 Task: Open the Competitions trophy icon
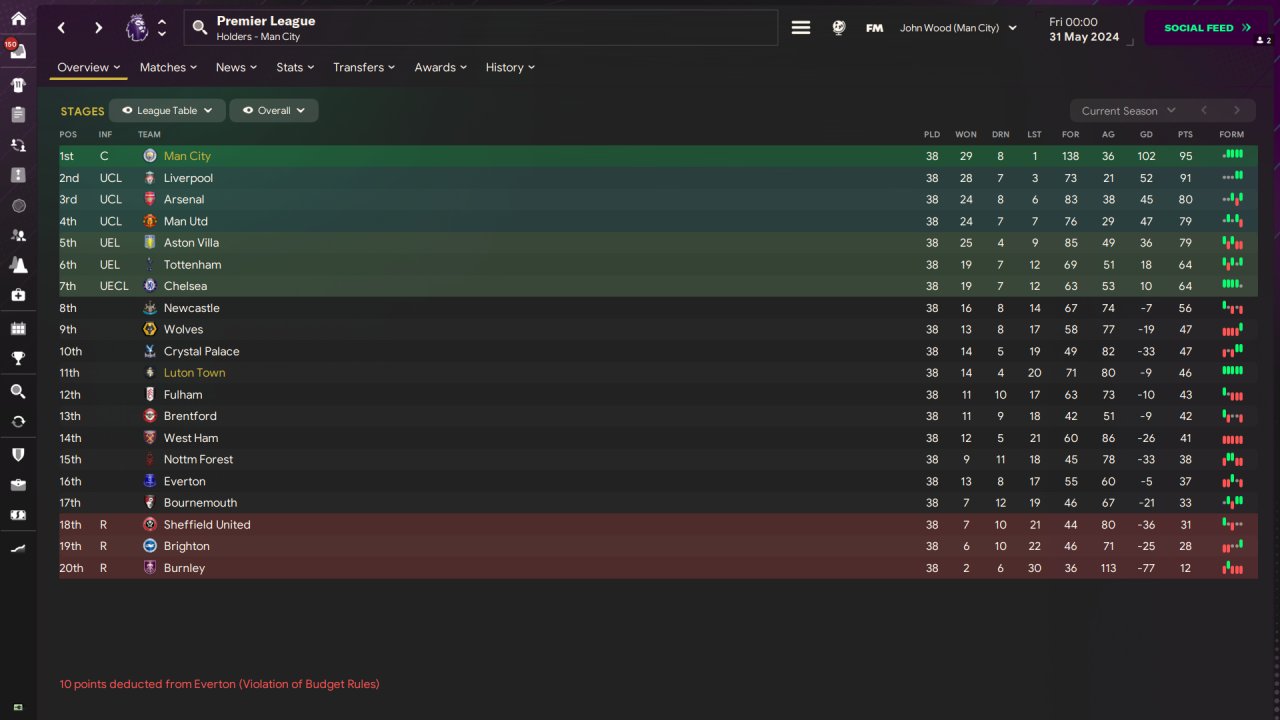pyautogui.click(x=18, y=358)
